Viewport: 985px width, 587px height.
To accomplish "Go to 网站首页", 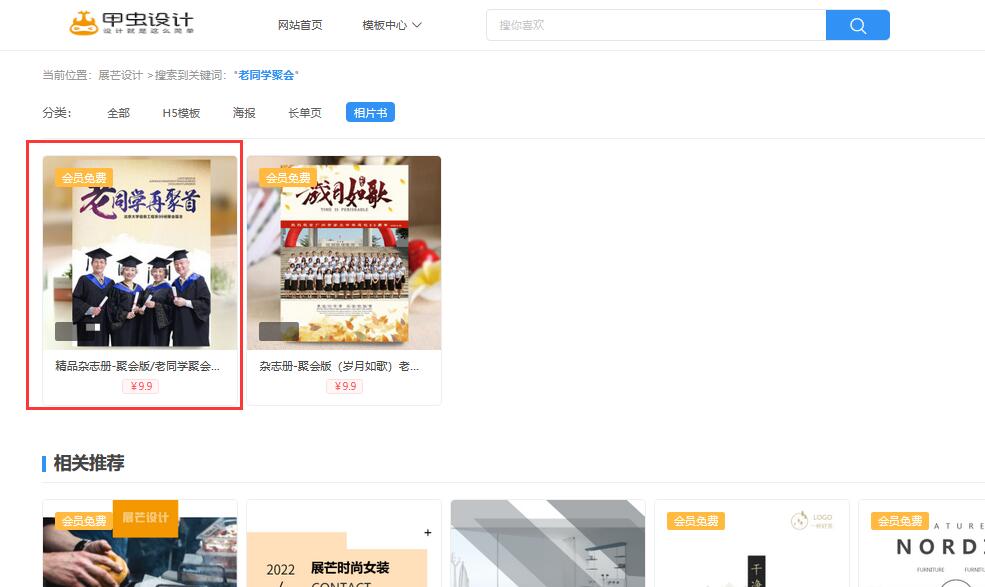I will (x=300, y=25).
